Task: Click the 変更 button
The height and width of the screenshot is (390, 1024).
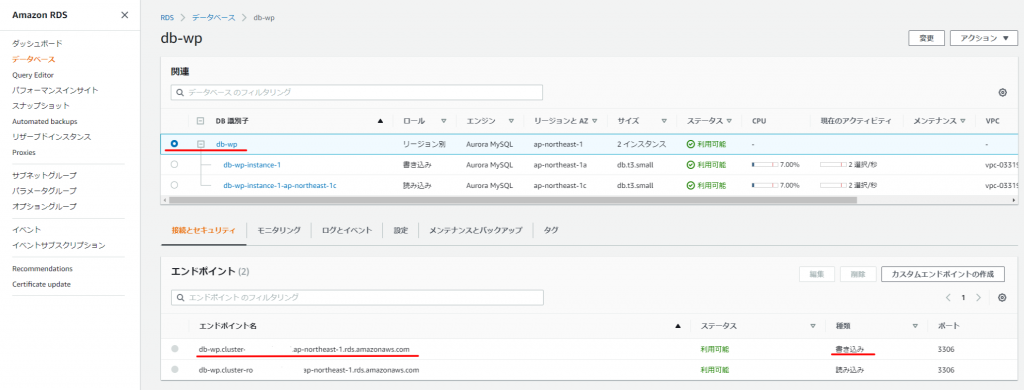Action: point(926,38)
